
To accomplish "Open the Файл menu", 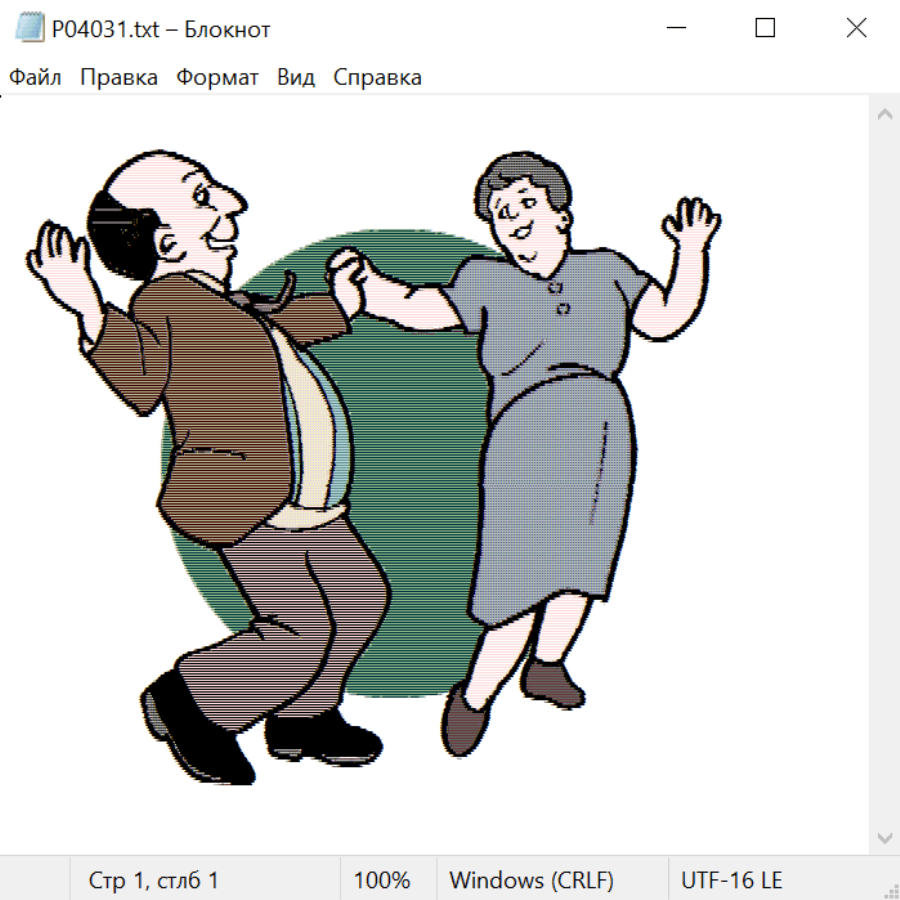I will tap(35, 78).
